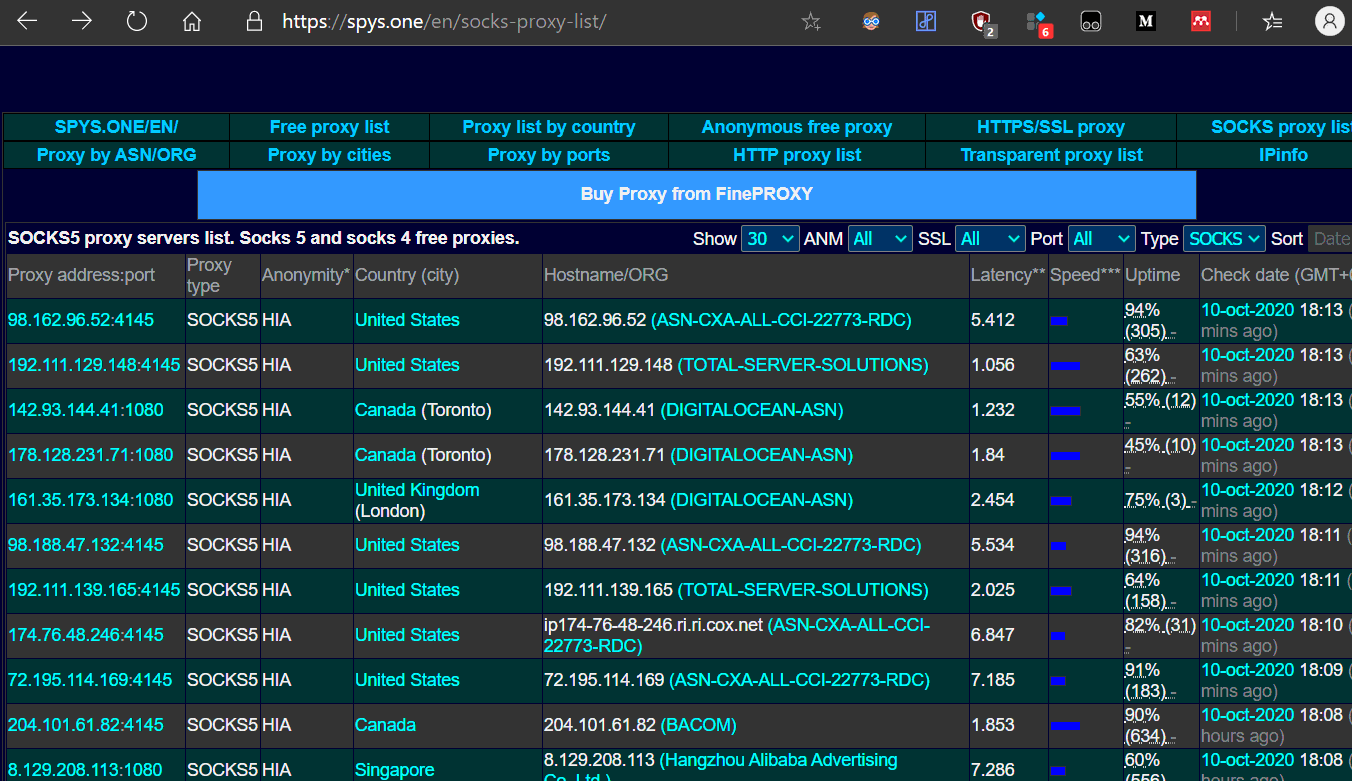Open the Free proxy list menu item
This screenshot has width=1352, height=781.
pyautogui.click(x=329, y=127)
